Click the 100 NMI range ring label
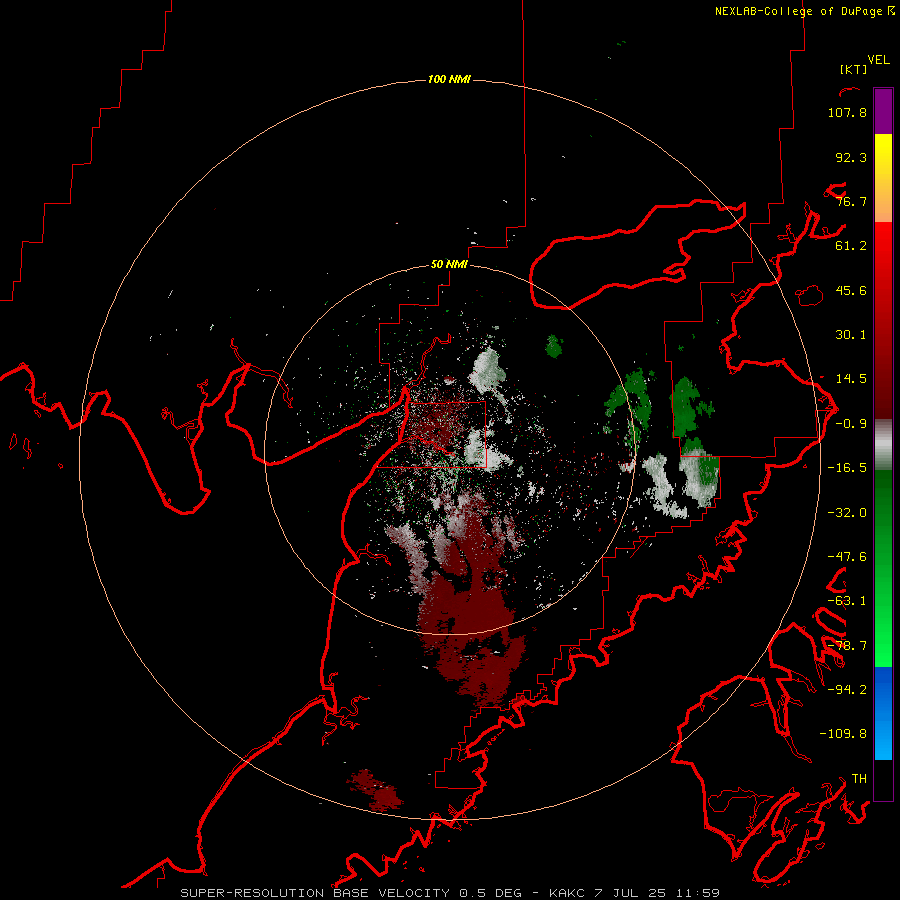 point(449,79)
